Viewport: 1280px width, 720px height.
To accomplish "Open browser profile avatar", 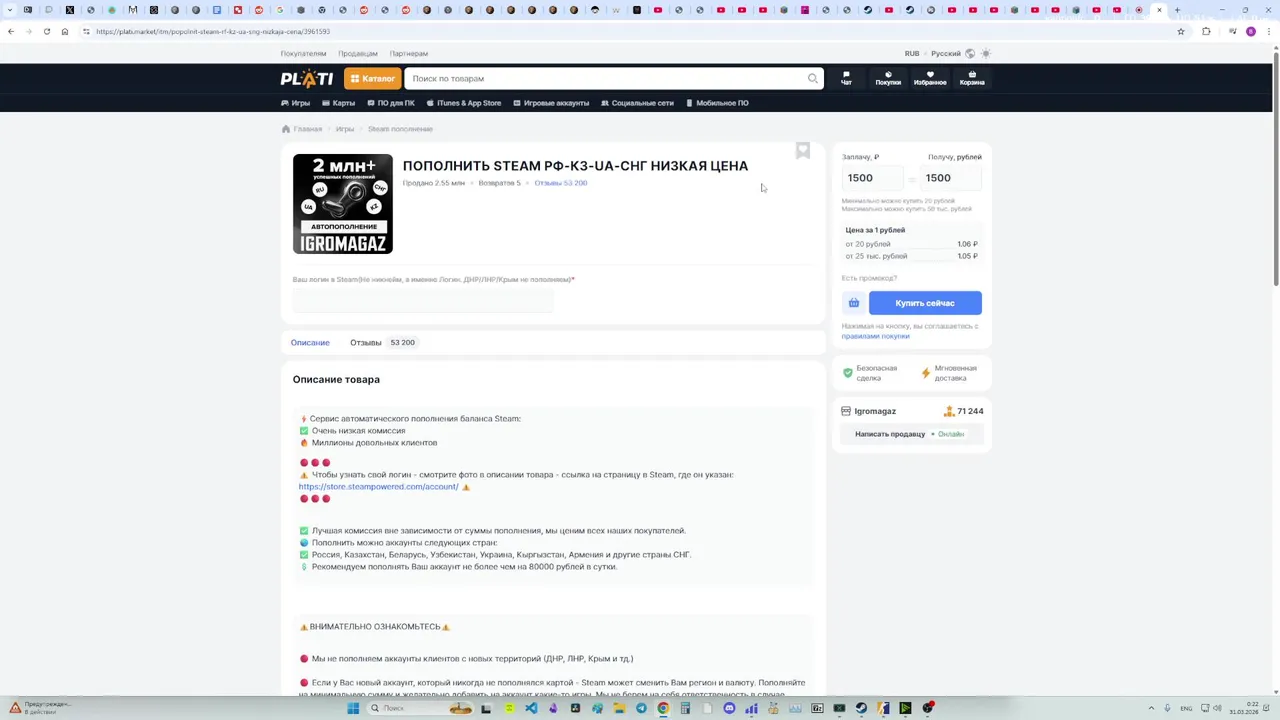I will (1251, 31).
